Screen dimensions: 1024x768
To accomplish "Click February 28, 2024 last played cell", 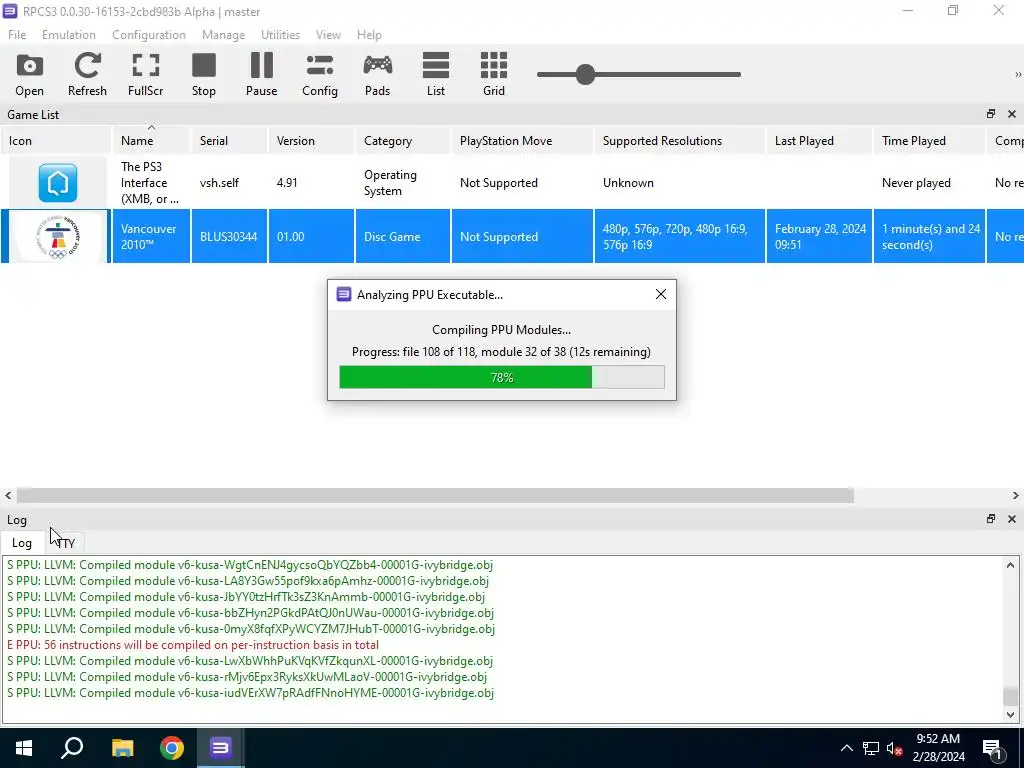I will point(819,236).
